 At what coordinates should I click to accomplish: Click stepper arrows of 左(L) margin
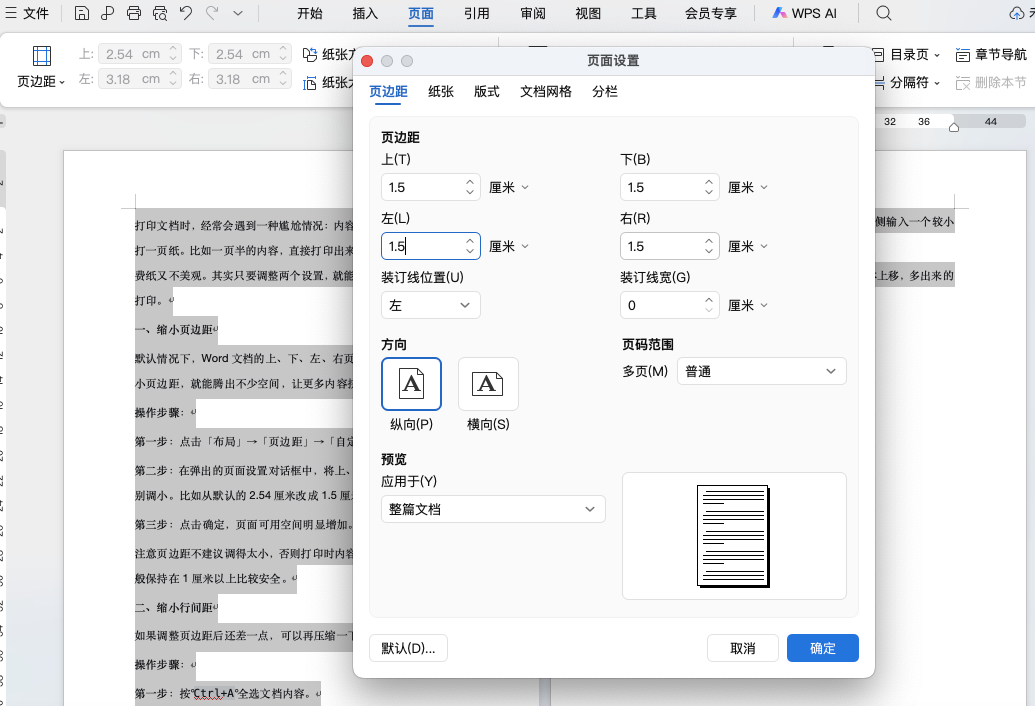[470, 246]
